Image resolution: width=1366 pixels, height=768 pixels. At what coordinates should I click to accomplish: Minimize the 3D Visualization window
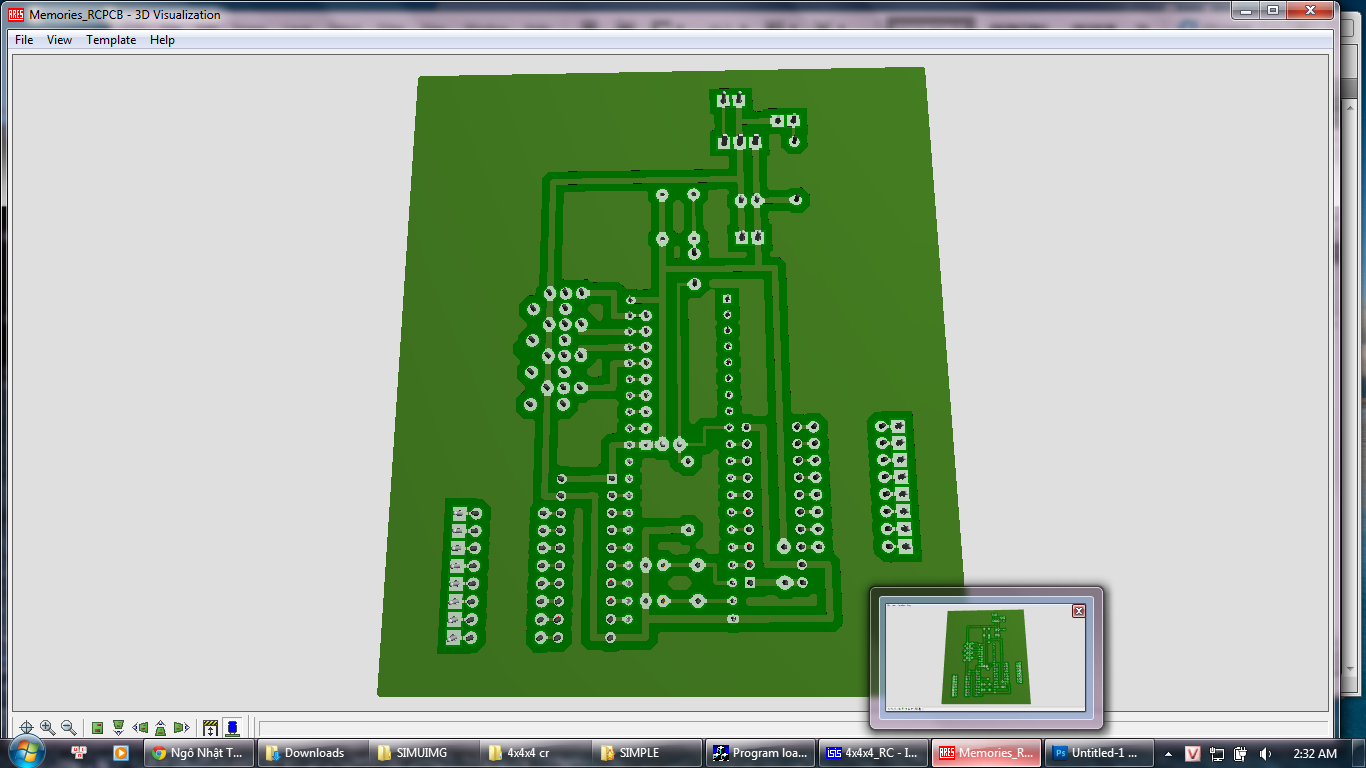pyautogui.click(x=1245, y=9)
